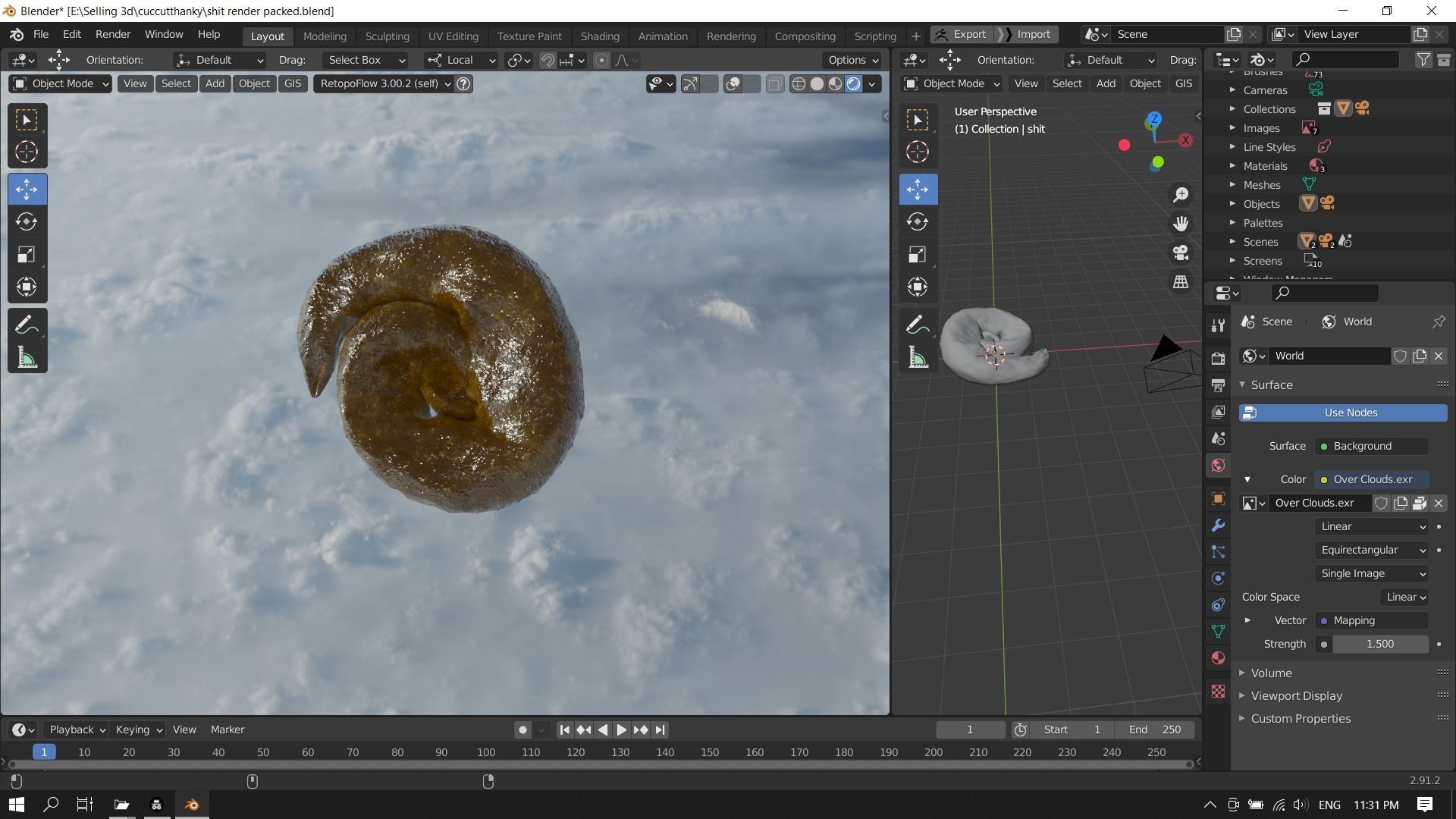This screenshot has height=819, width=1456.
Task: Toggle proportional editing in left header
Action: click(x=601, y=60)
